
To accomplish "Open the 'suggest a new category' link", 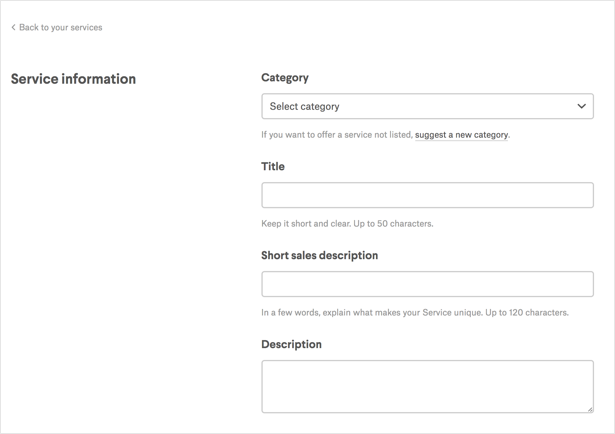I will point(461,135).
